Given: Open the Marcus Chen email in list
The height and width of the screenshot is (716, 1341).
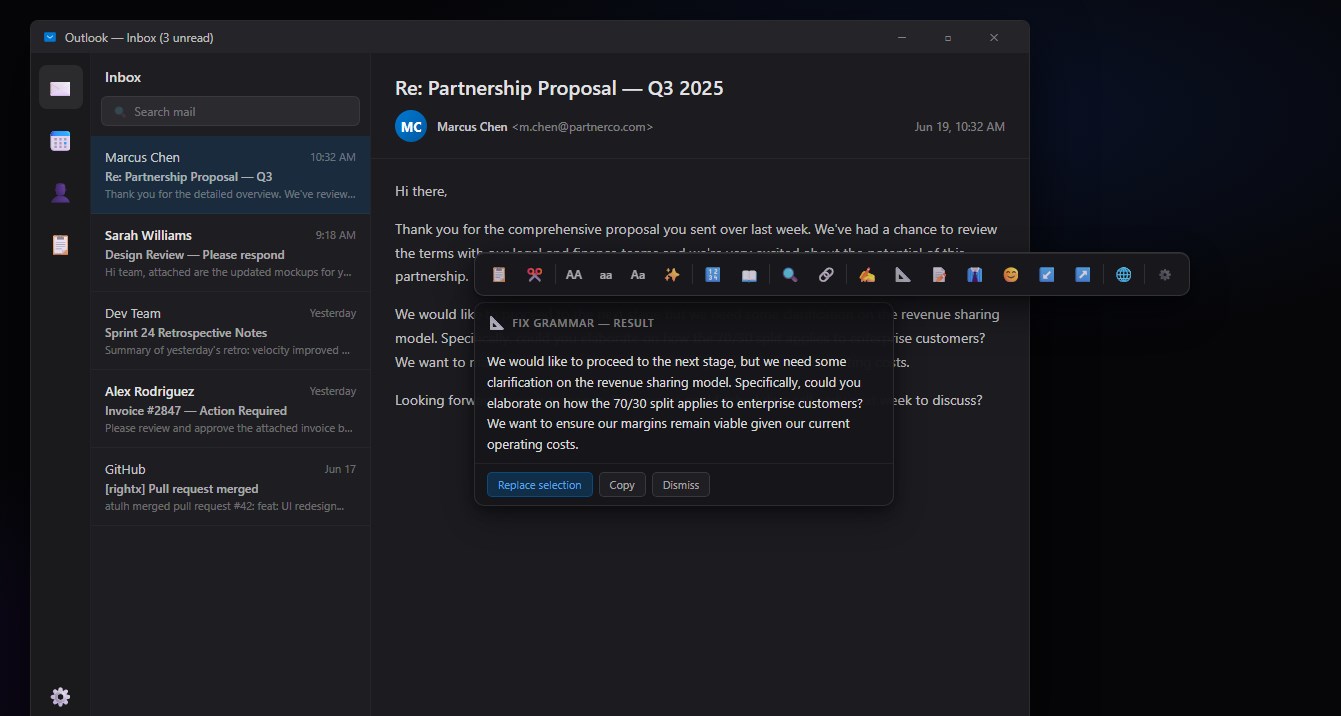Looking at the screenshot, I should (230, 175).
